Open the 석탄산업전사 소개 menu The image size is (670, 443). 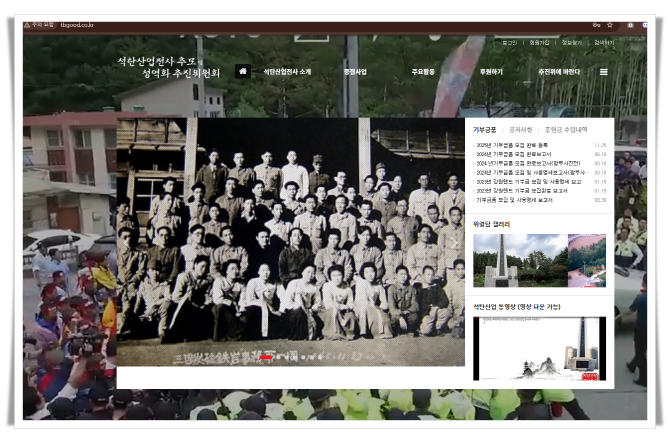(x=287, y=72)
